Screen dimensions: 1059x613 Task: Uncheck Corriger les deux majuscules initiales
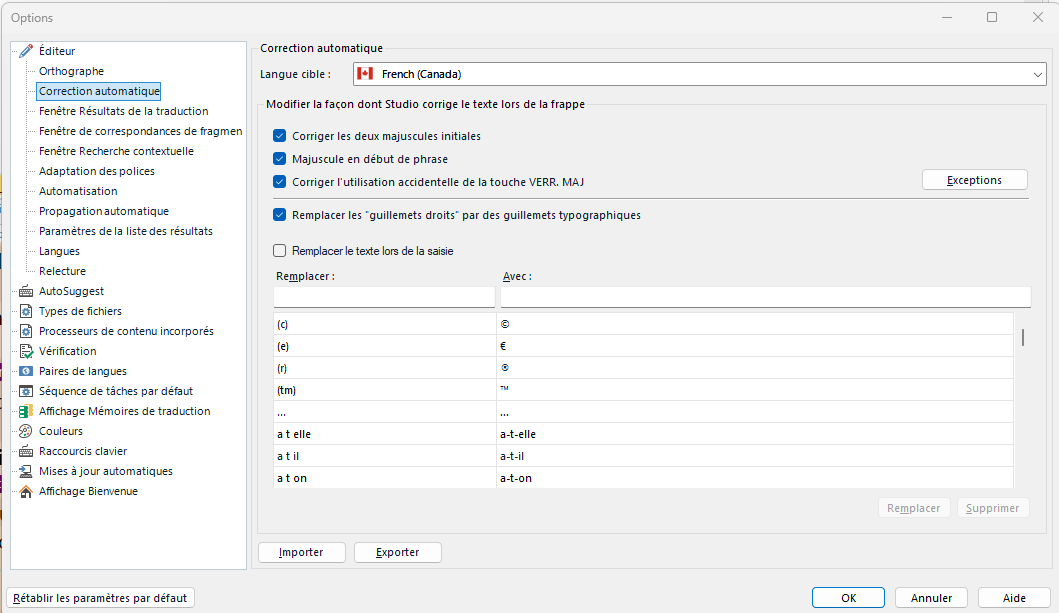(282, 135)
